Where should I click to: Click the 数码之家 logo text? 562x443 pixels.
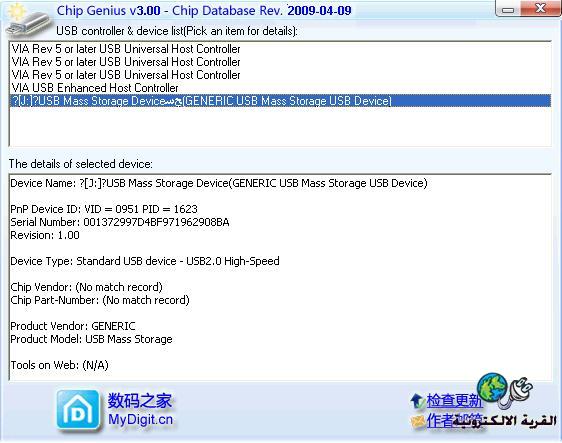[140, 400]
